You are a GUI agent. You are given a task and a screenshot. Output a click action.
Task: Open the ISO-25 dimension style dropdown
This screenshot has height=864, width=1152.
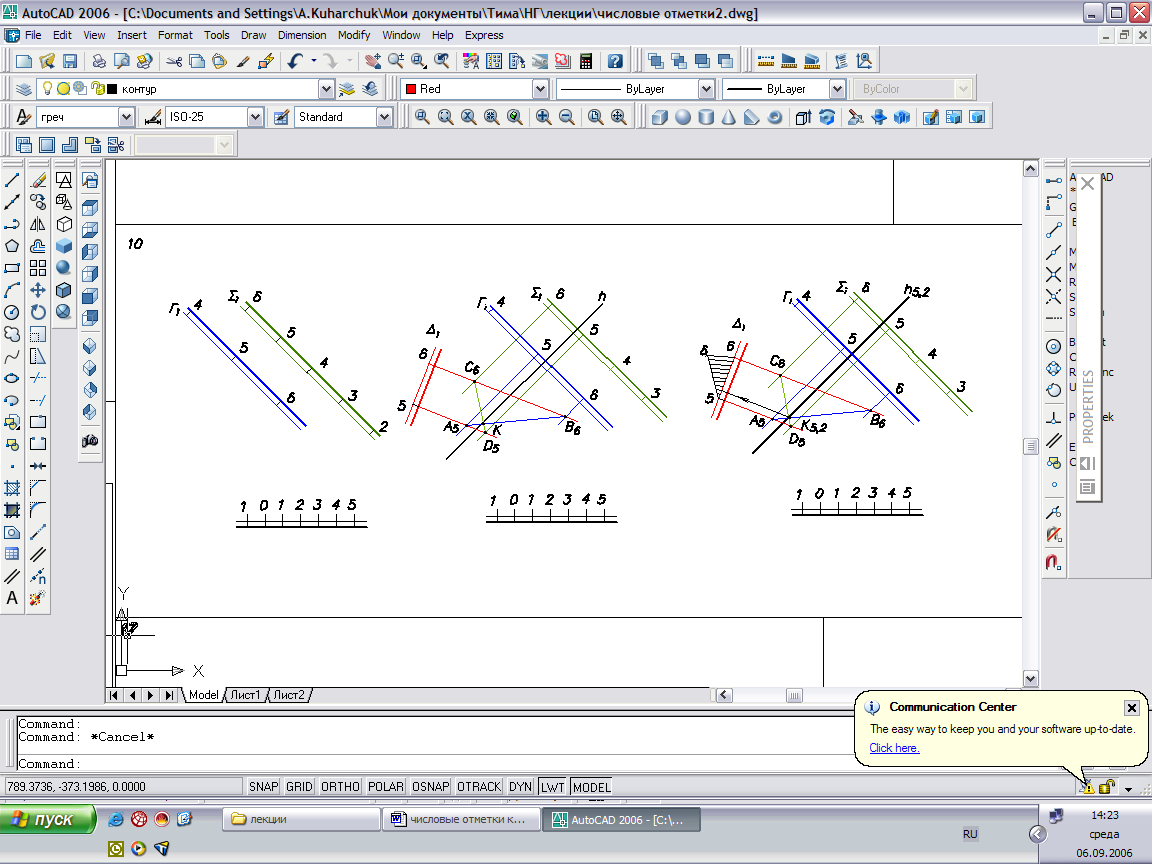[x=254, y=117]
